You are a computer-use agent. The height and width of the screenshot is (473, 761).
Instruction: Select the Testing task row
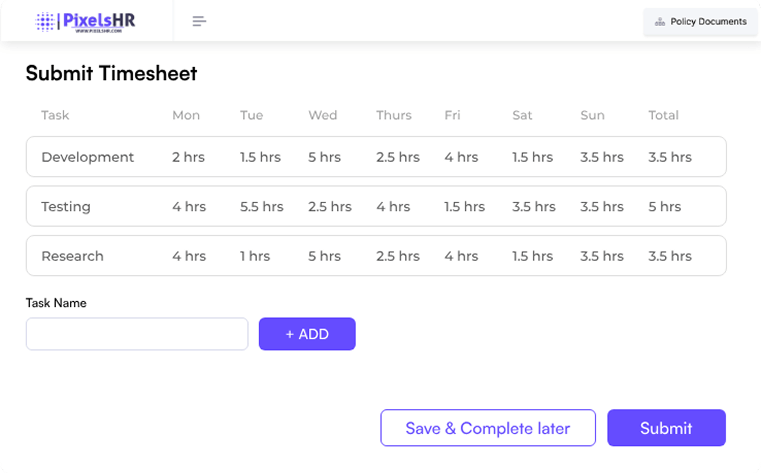(x=66, y=207)
